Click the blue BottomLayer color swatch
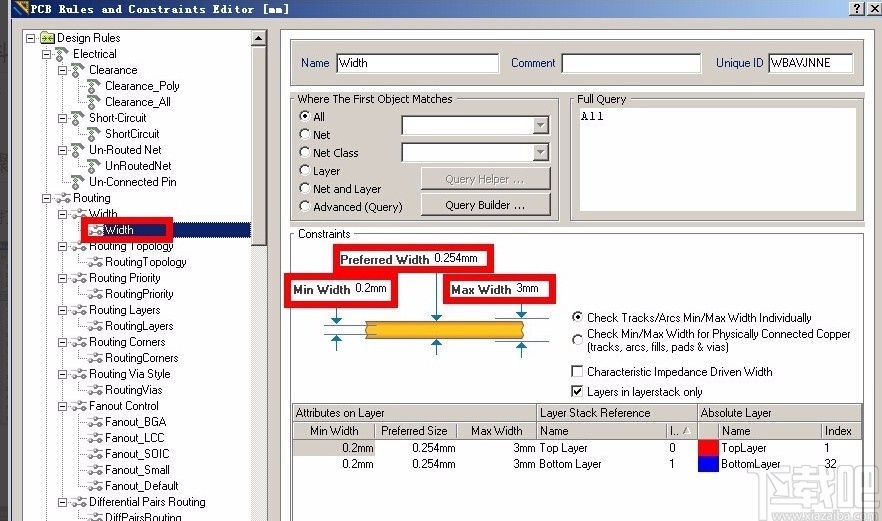The height and width of the screenshot is (521, 882). pyautogui.click(x=708, y=464)
